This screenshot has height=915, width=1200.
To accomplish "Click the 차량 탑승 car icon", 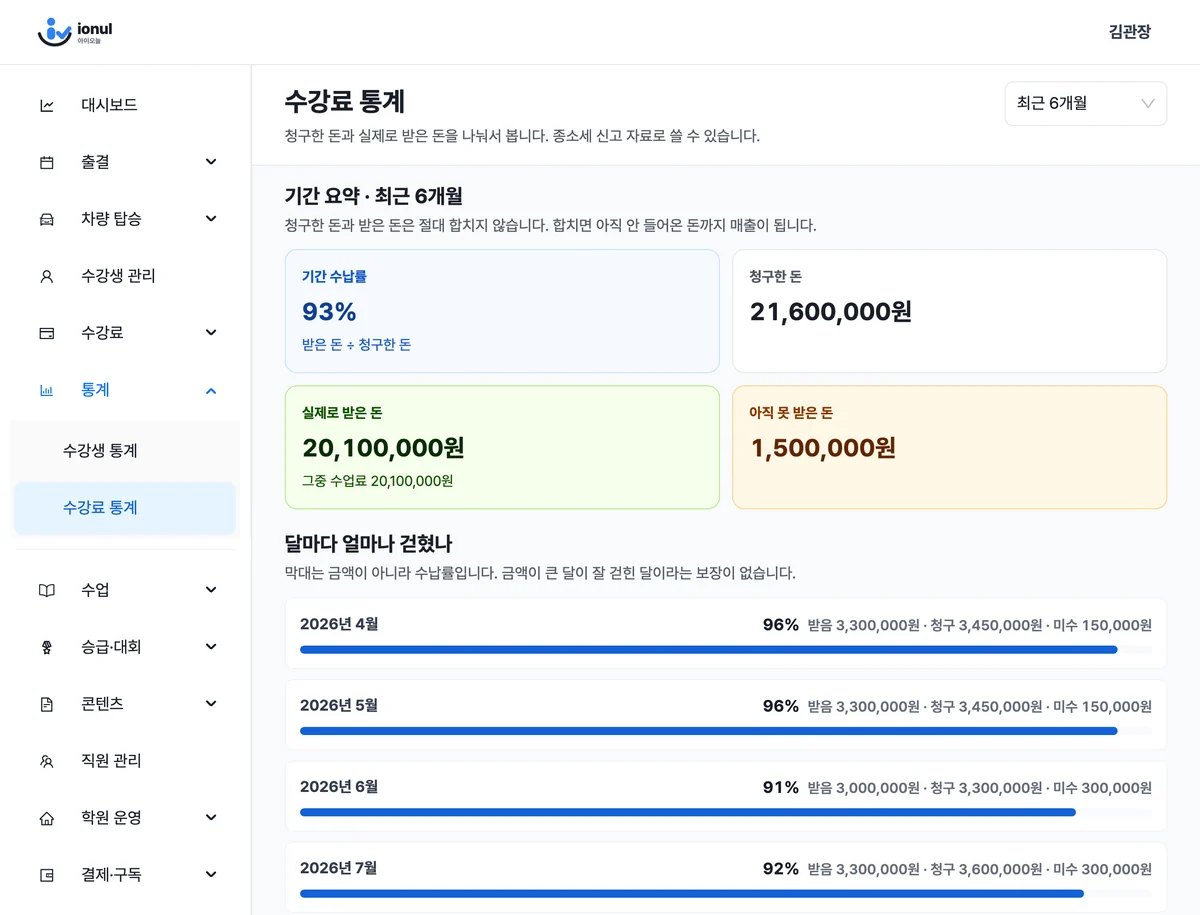I will point(47,219).
